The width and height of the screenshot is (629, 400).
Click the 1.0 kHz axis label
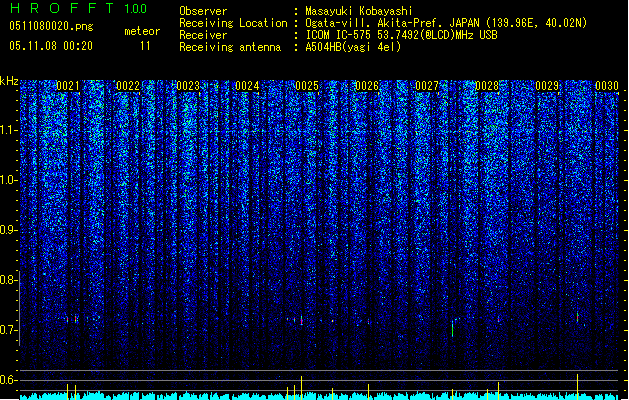coord(8,180)
